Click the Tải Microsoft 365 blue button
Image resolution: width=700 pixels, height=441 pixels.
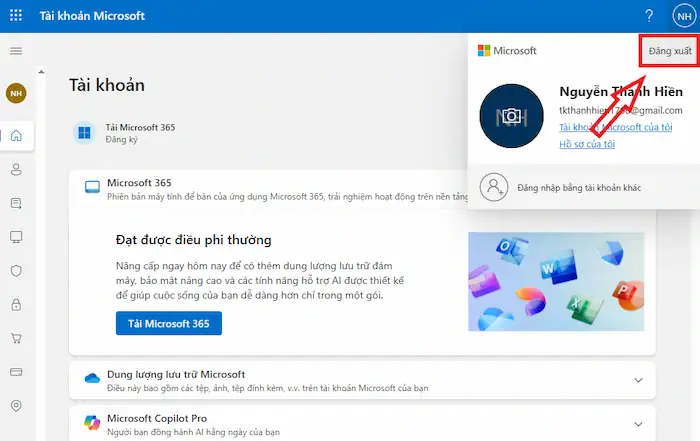[169, 324]
